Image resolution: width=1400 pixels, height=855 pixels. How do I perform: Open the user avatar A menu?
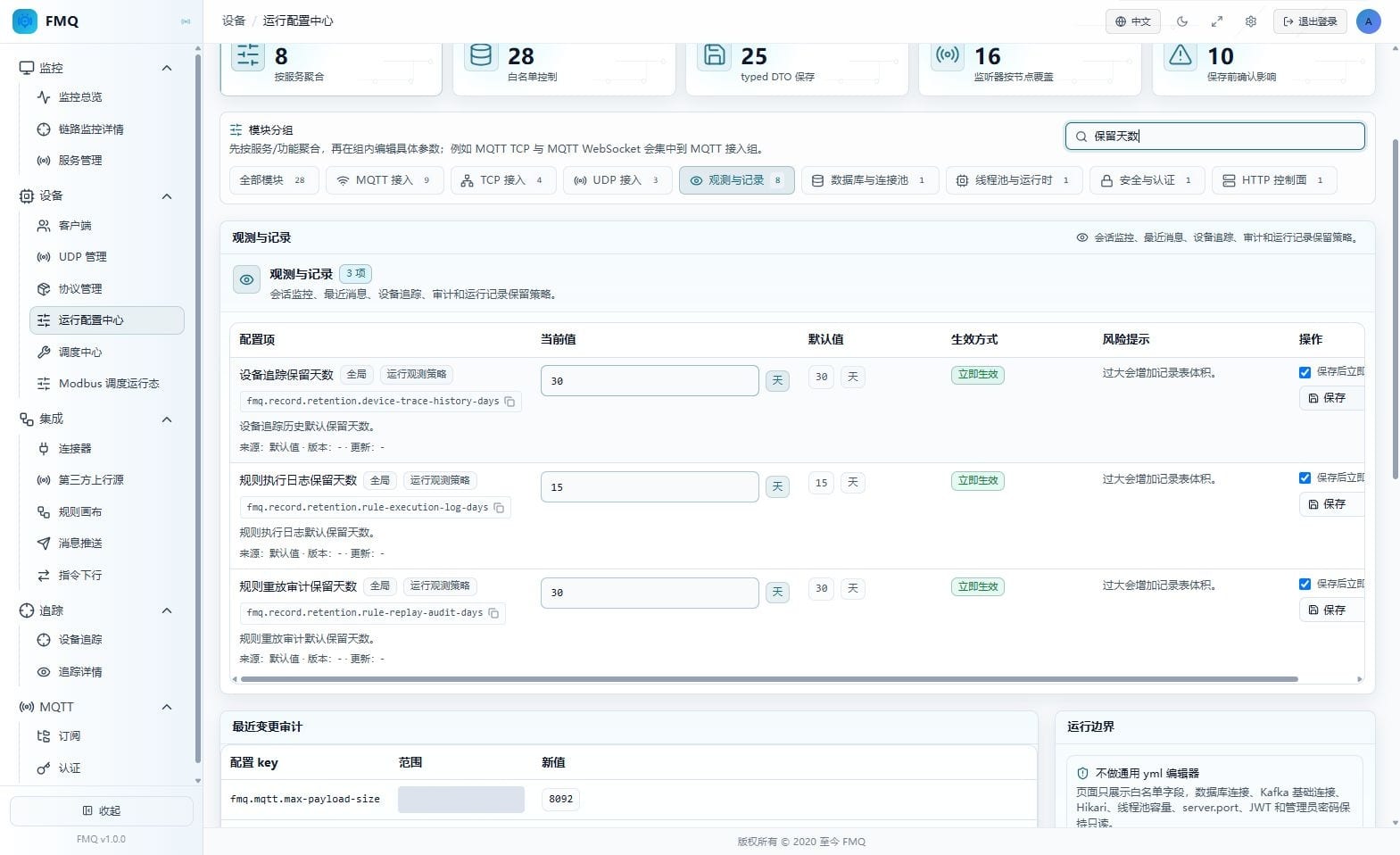click(x=1368, y=21)
